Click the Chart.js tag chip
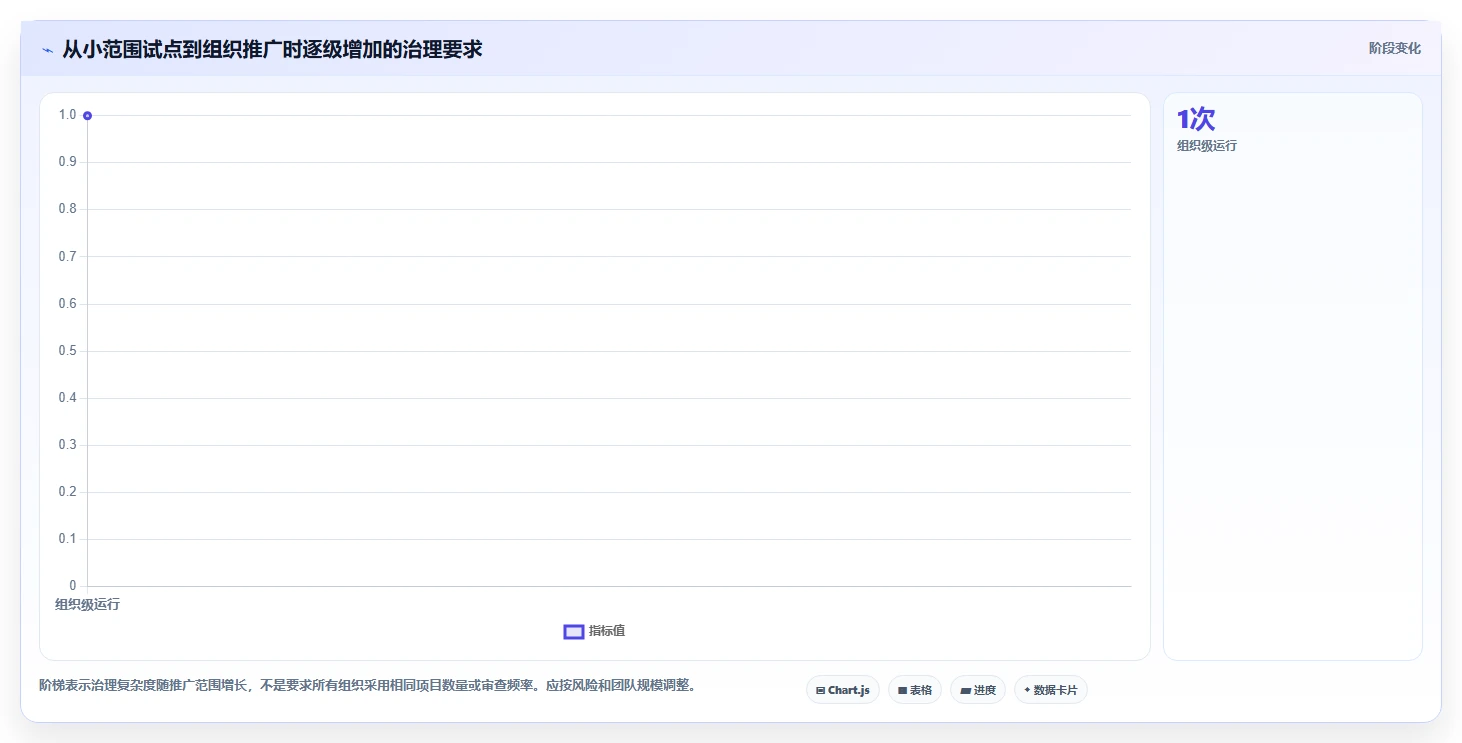The image size is (1462, 743). point(843,690)
